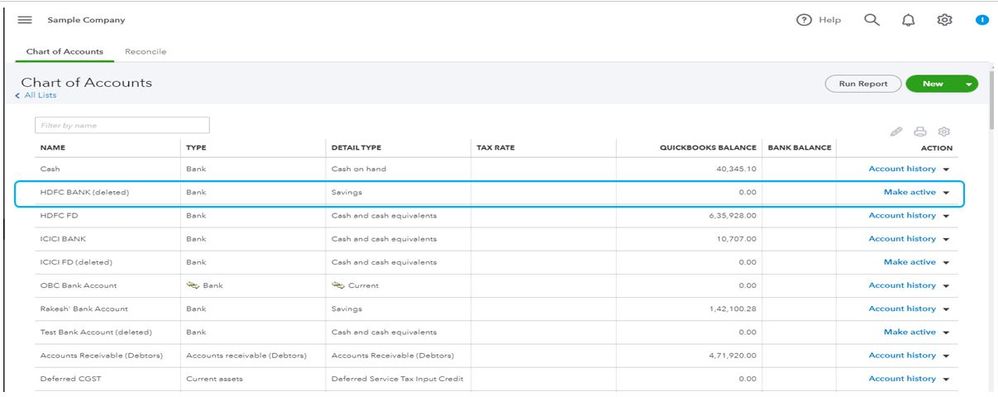The height and width of the screenshot is (397, 998).
Task: Open Account history for OBC Bank Account
Action: point(902,285)
